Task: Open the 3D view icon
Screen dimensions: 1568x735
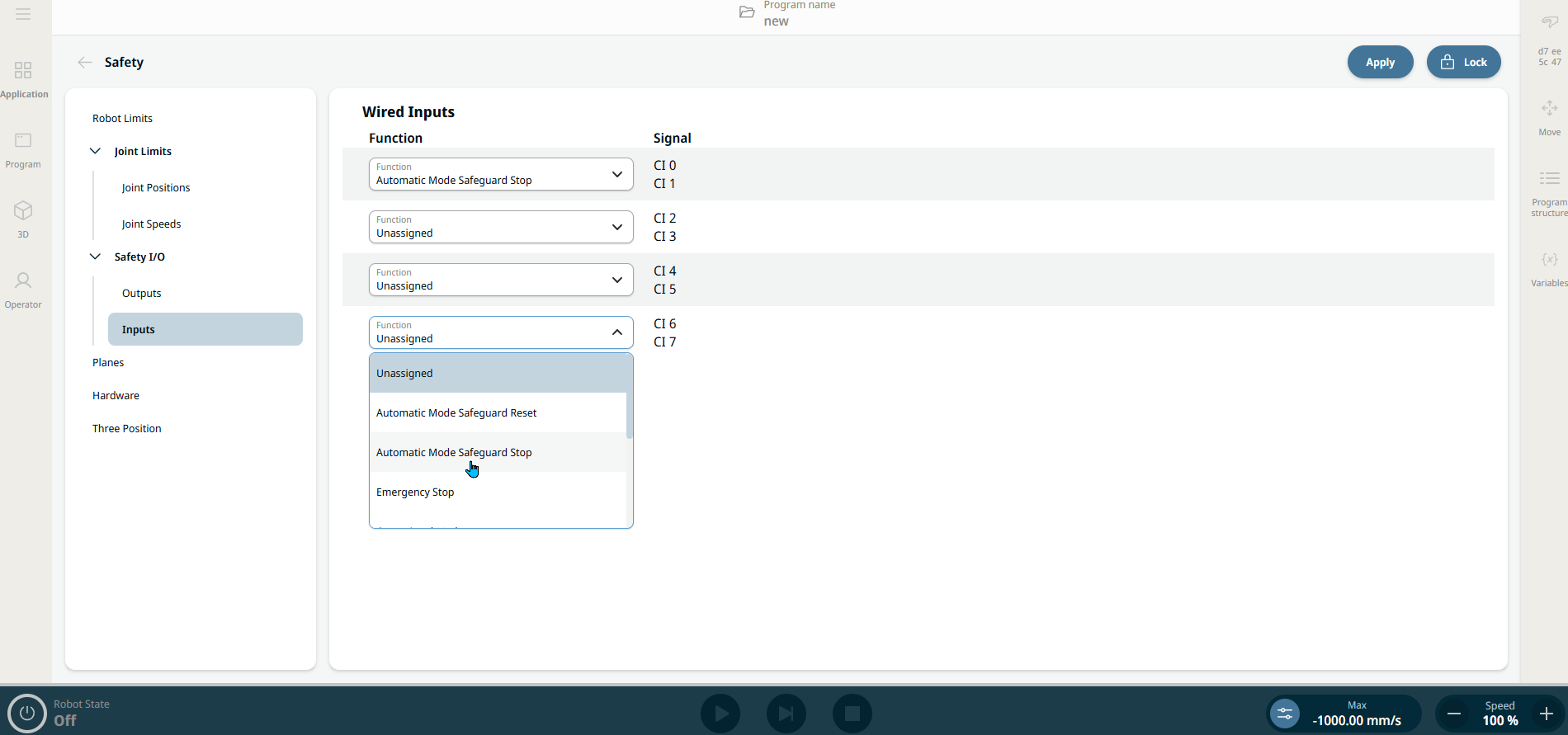Action: [23, 211]
